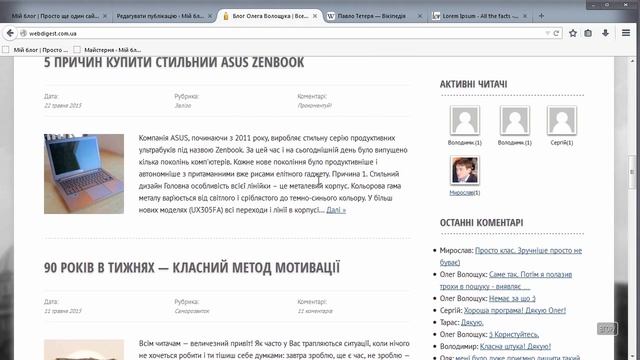
Task: Click the 'Вгору' back-to-top button
Action: point(607,329)
